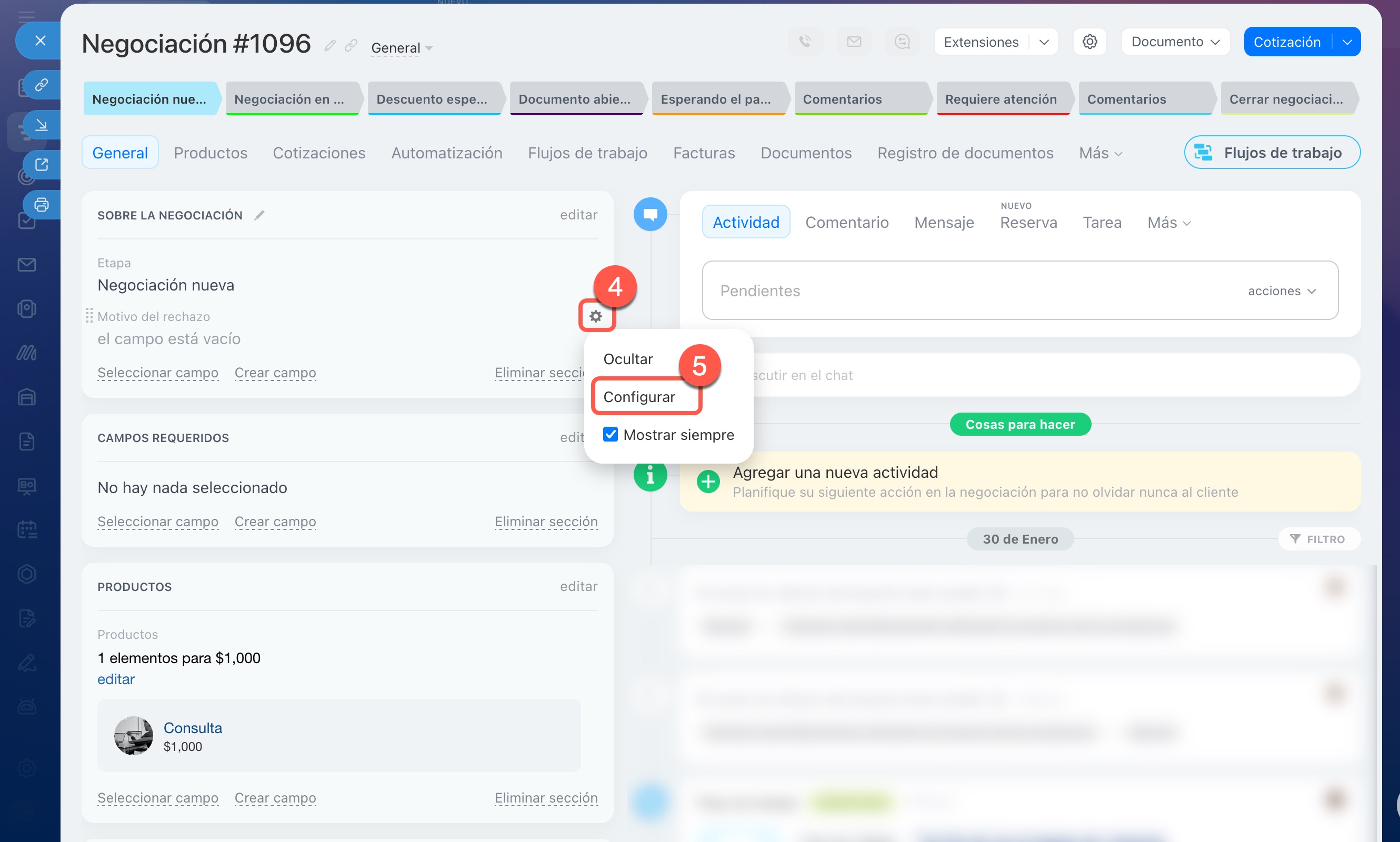Click green plus icon to add activity

(x=708, y=482)
